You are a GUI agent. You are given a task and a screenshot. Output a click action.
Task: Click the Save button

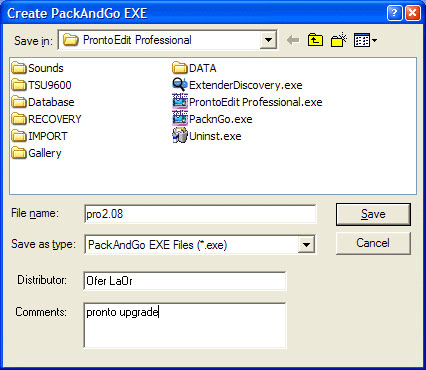point(373,214)
